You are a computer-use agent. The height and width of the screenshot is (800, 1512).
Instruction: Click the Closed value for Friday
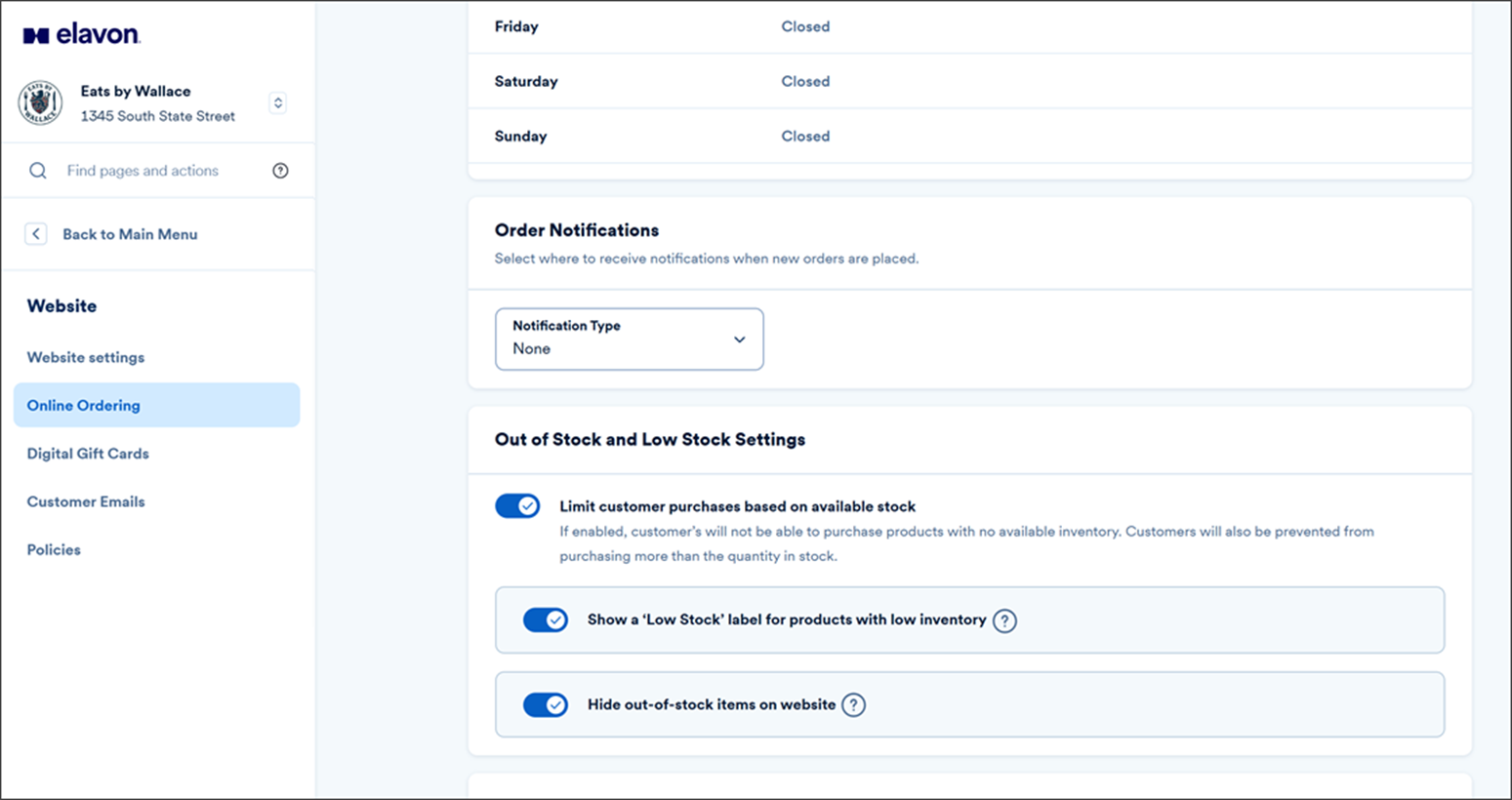(805, 26)
